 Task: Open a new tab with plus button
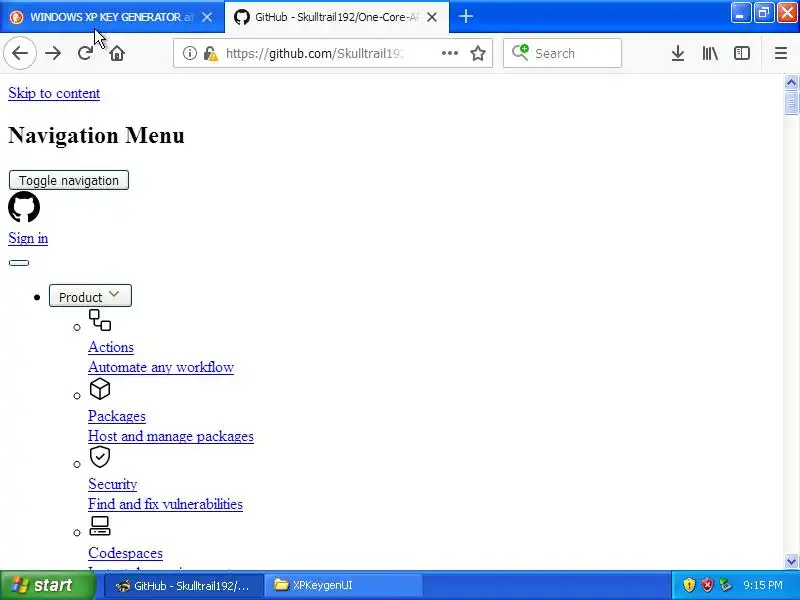(466, 16)
